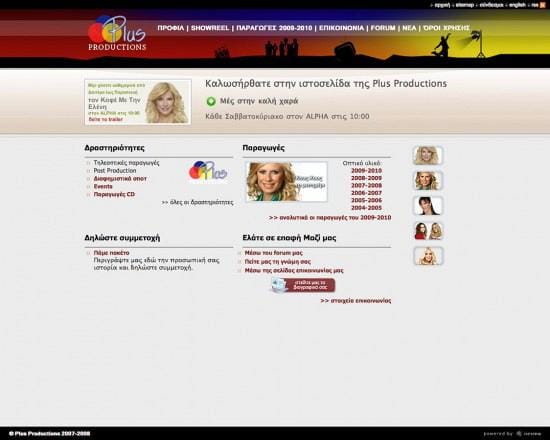
Task: Open the two-women thumbnail on right
Action: click(428, 231)
